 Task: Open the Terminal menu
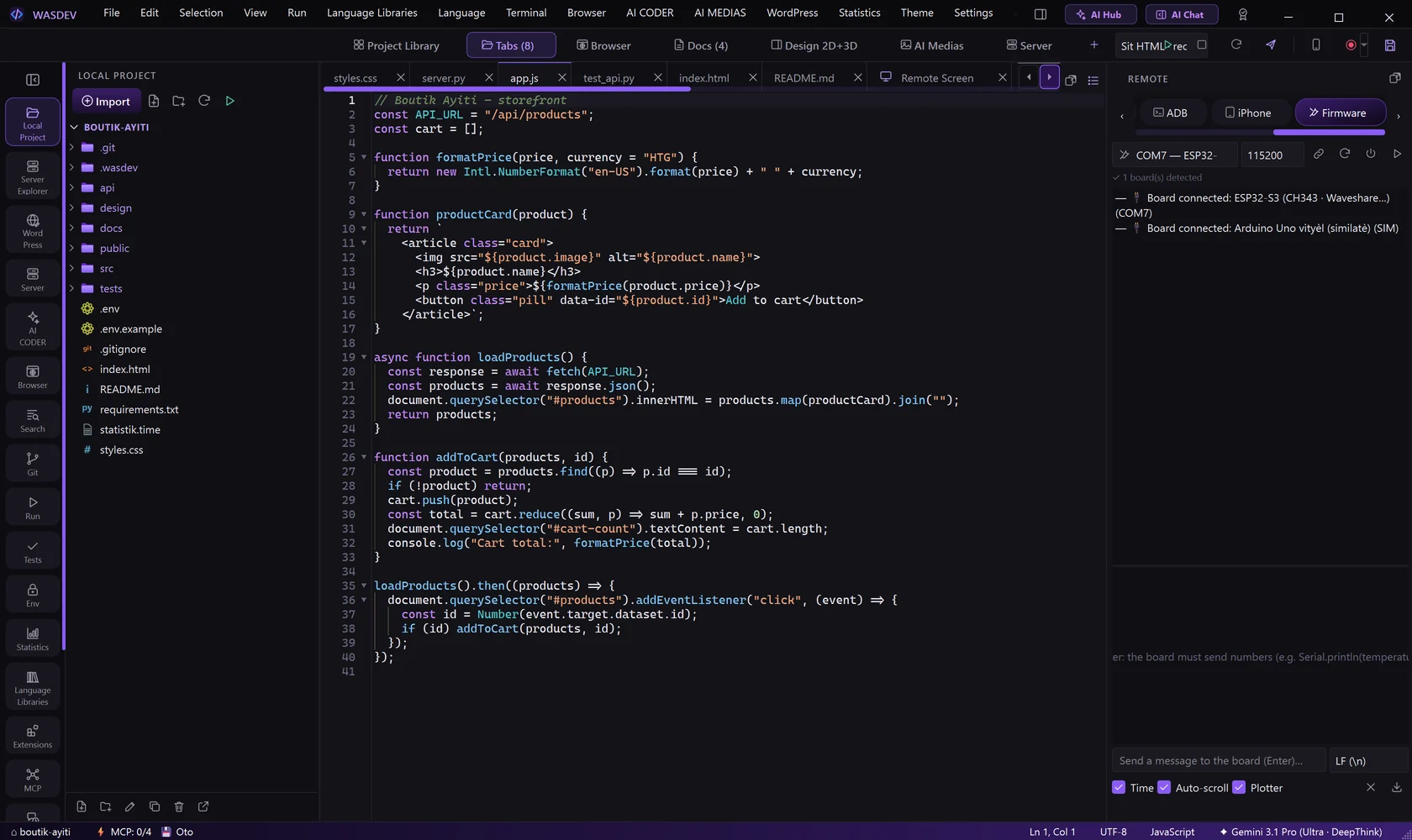pyautogui.click(x=526, y=13)
